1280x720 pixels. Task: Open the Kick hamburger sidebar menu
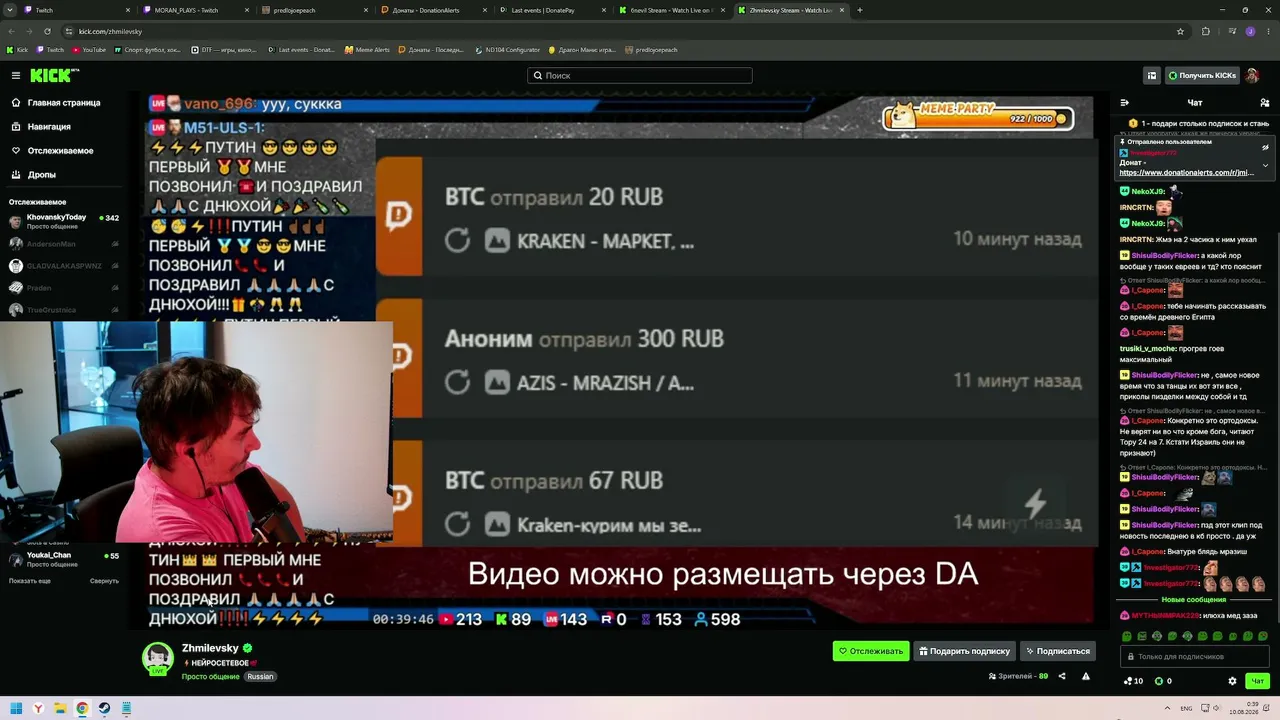(16, 75)
